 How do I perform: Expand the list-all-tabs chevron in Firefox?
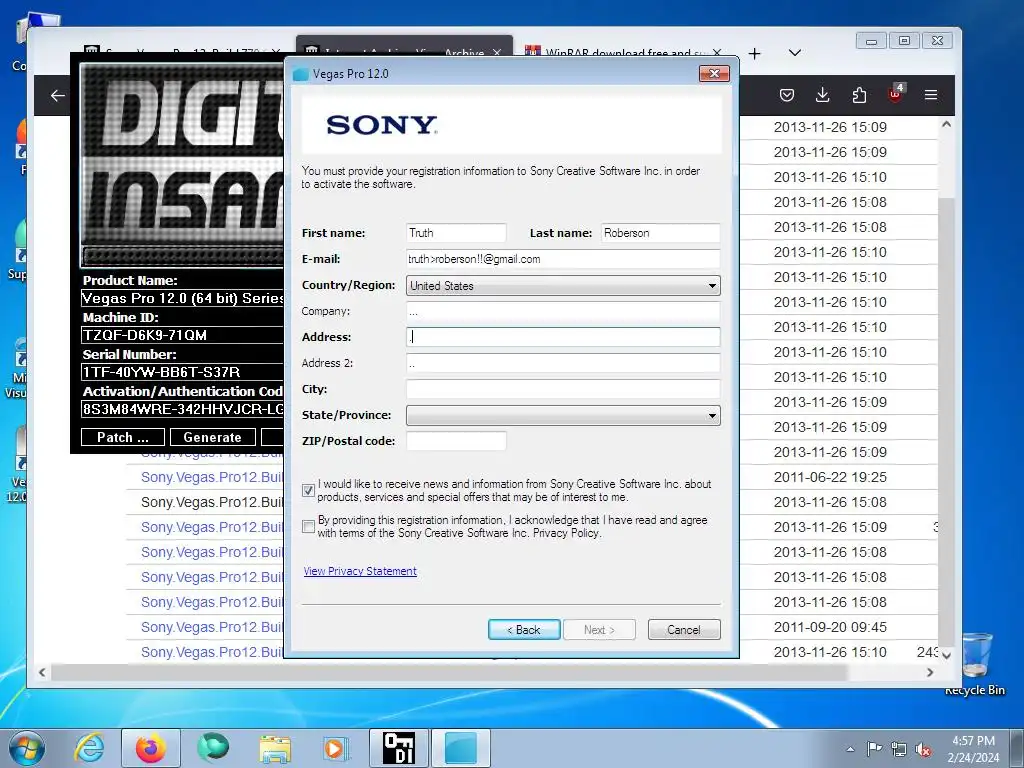[795, 53]
